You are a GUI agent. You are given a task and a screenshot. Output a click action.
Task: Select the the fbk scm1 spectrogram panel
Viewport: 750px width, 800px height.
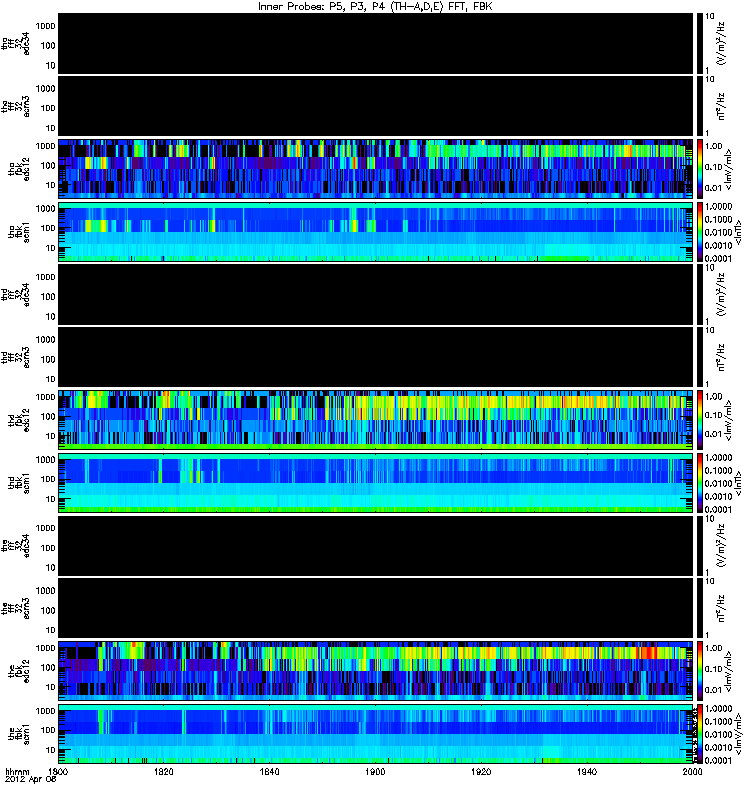tap(376, 734)
